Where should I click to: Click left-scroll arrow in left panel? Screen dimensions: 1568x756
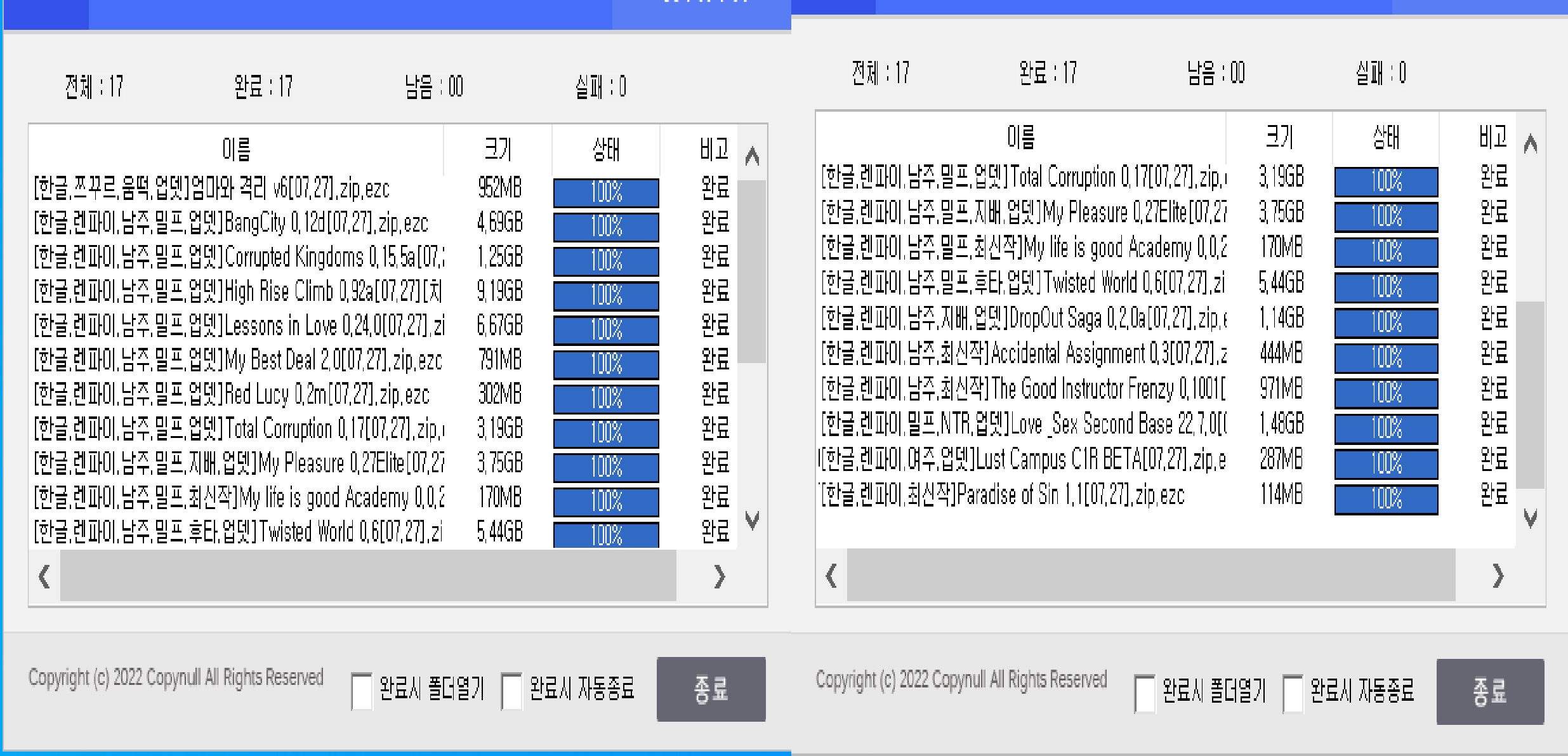(x=44, y=577)
